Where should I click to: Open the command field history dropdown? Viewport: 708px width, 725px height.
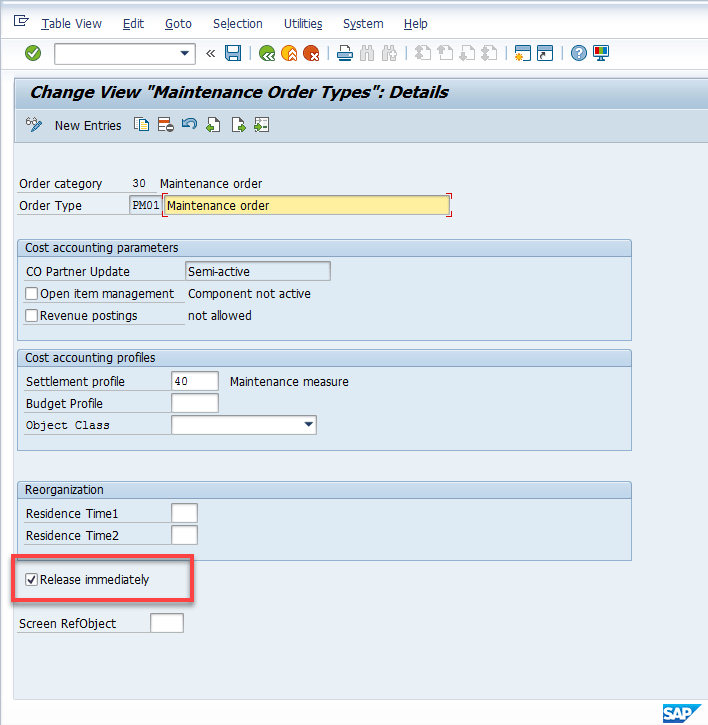tap(185, 54)
